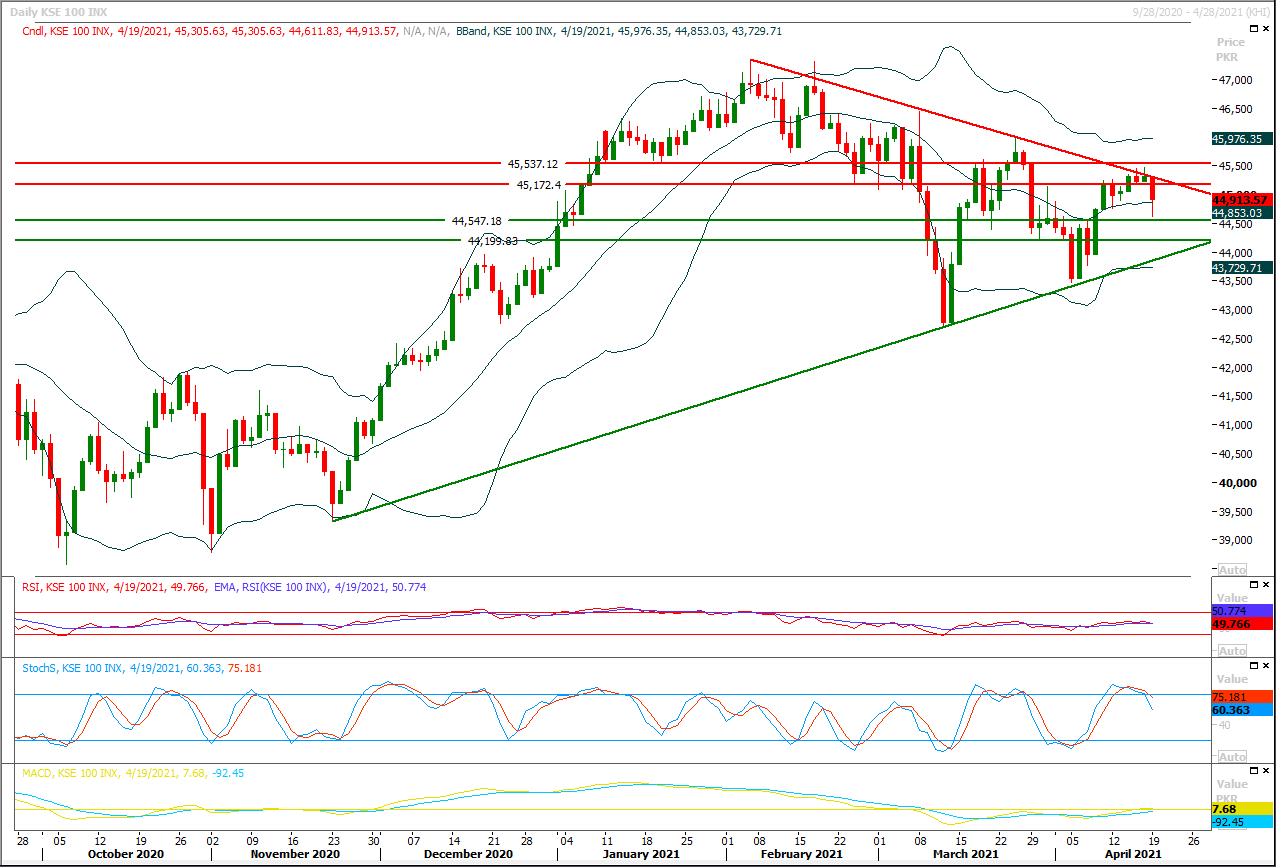The image size is (1276, 867).
Task: Click the 43,729.71 lower band price tag
Action: (1241, 268)
